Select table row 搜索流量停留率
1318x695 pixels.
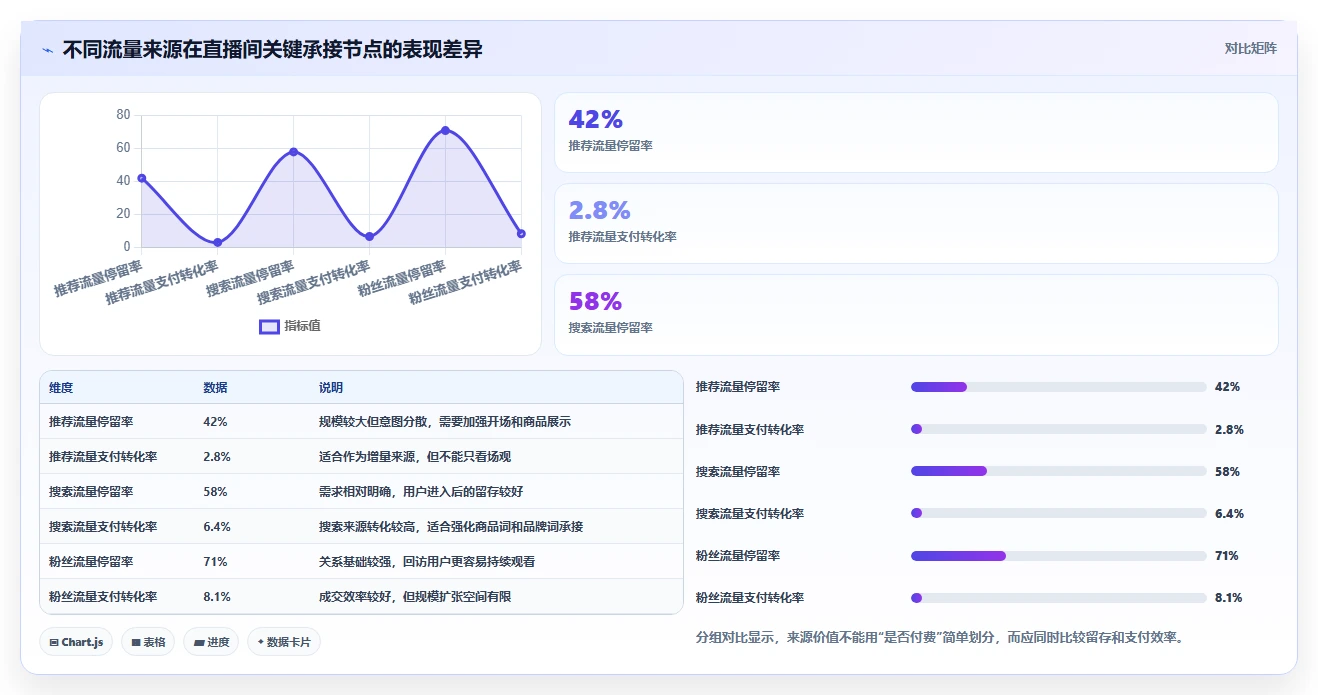coord(361,492)
